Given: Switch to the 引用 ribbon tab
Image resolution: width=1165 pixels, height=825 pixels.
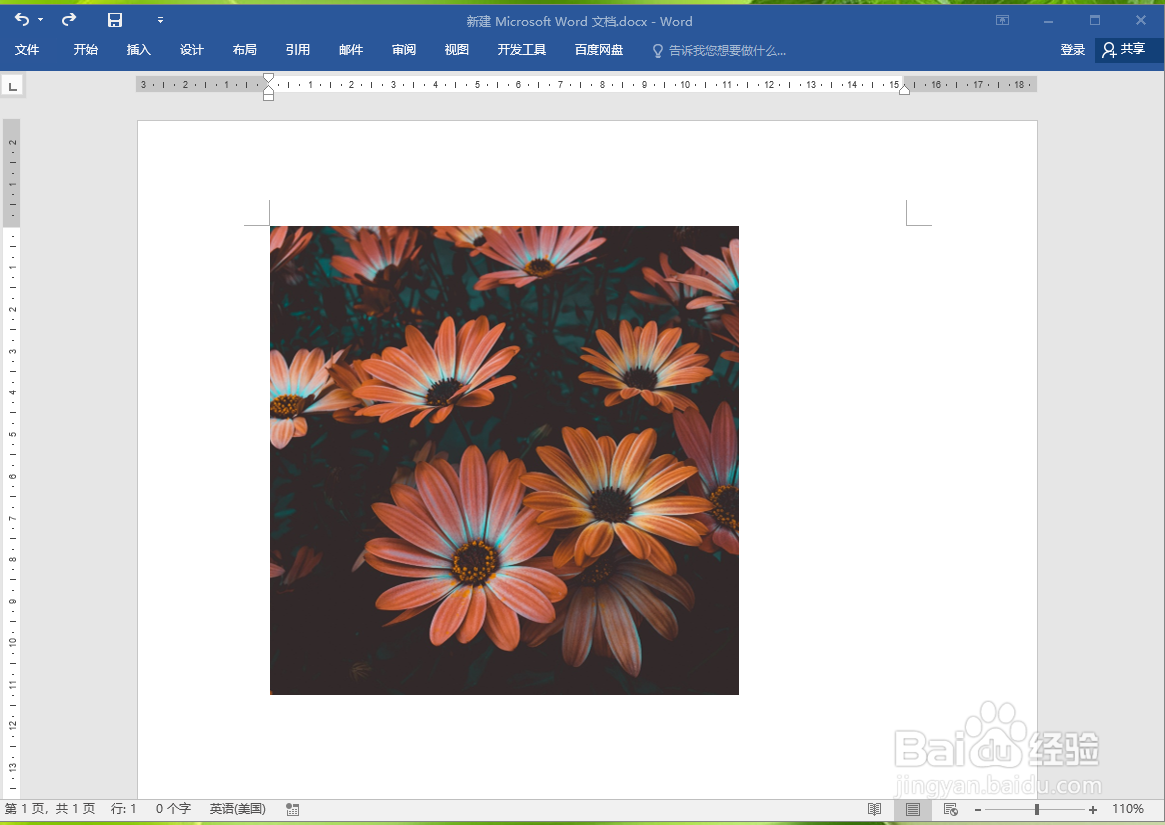Looking at the screenshot, I should 297,50.
